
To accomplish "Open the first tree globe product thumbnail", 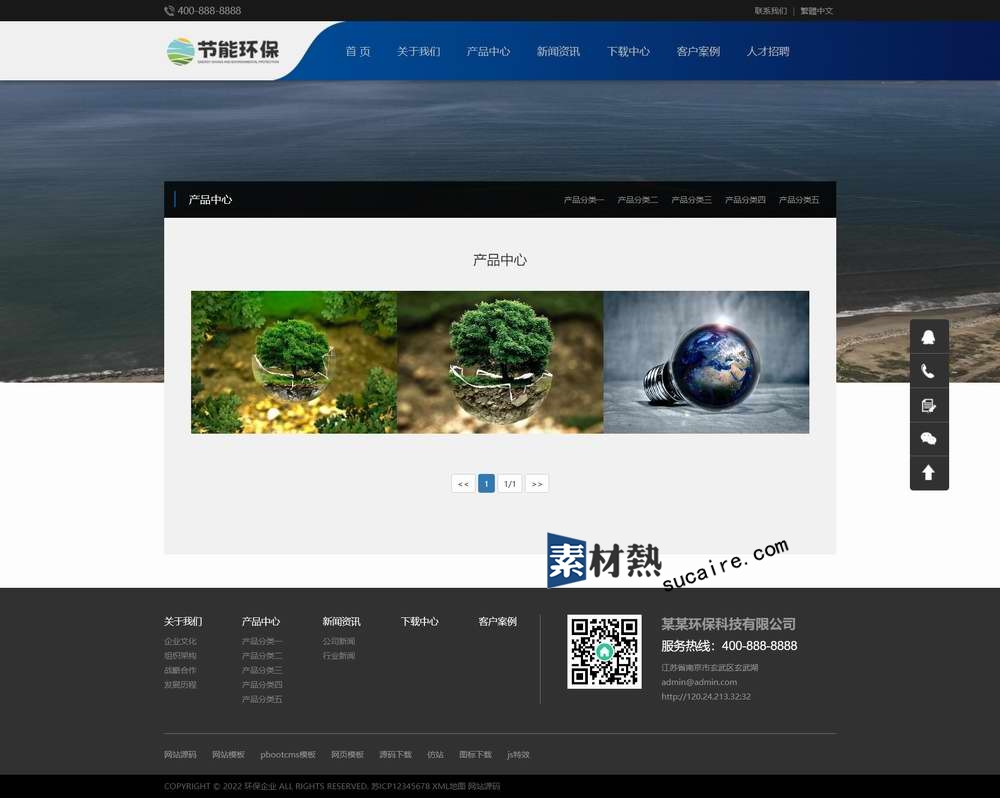I will point(294,362).
